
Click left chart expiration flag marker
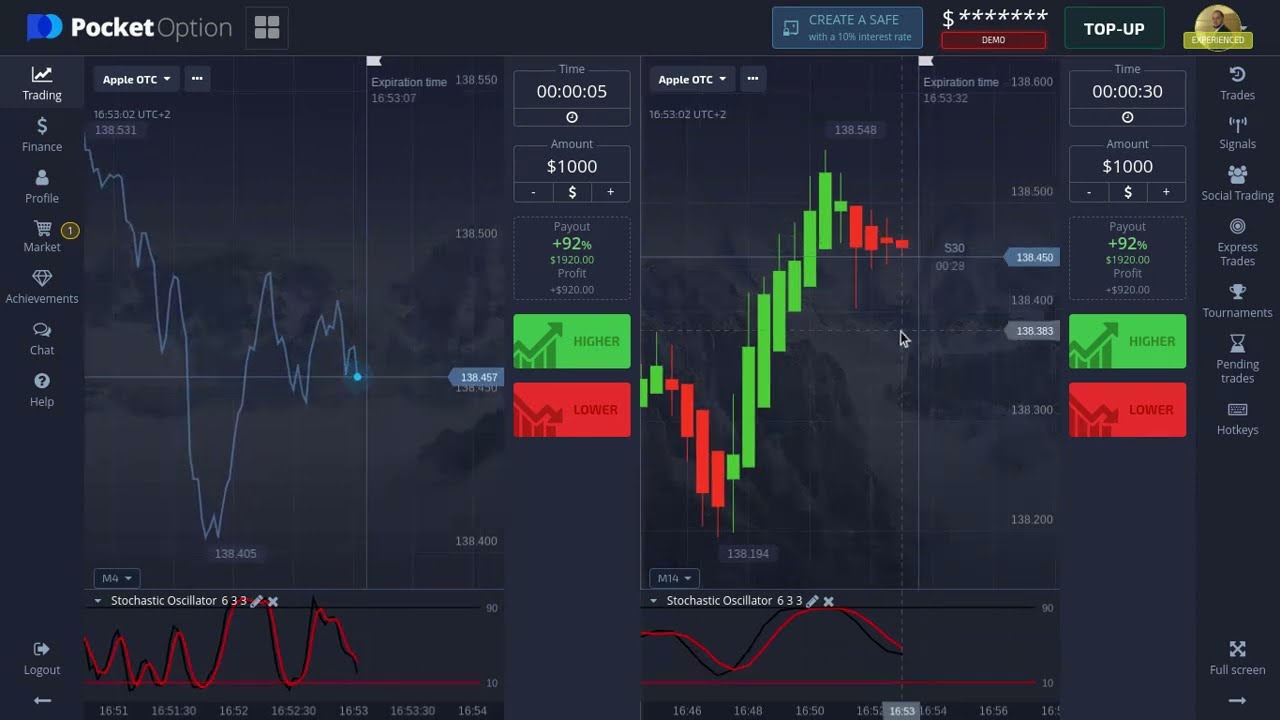click(374, 62)
